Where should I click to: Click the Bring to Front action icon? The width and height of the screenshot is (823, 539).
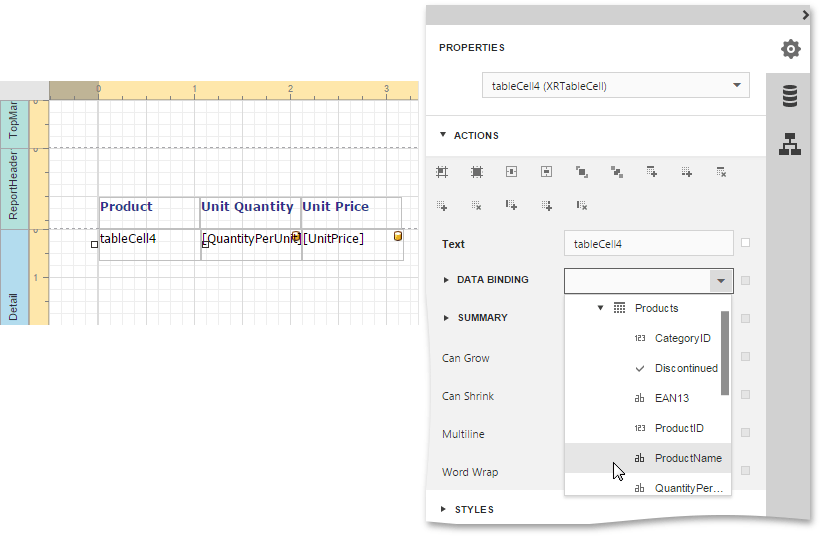point(582,172)
